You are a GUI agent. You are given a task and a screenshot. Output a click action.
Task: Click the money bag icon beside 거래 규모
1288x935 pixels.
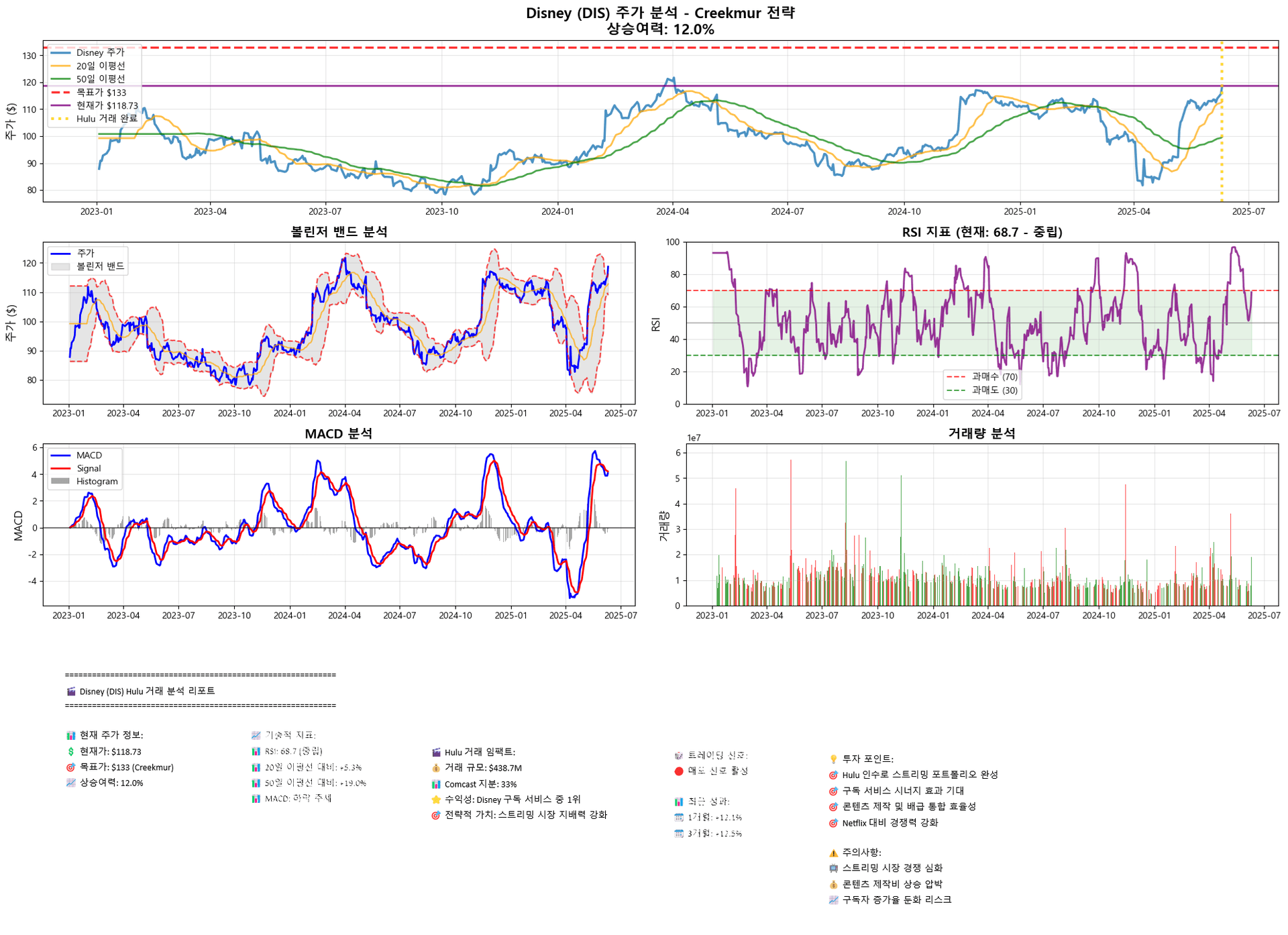[x=436, y=768]
